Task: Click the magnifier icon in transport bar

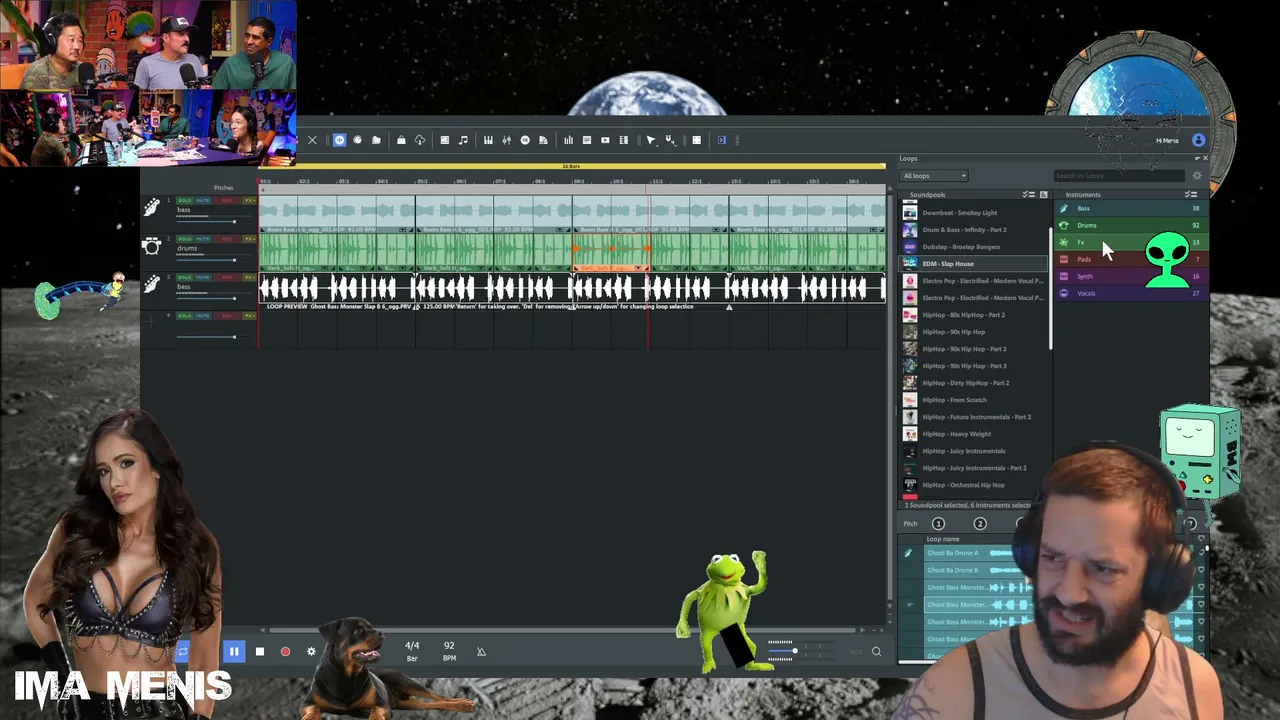Action: tap(876, 652)
